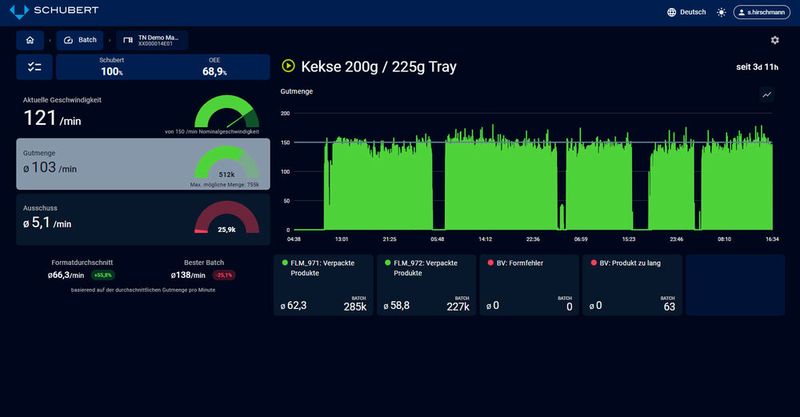Open the checklist icon button
The image size is (800, 417).
coord(34,67)
